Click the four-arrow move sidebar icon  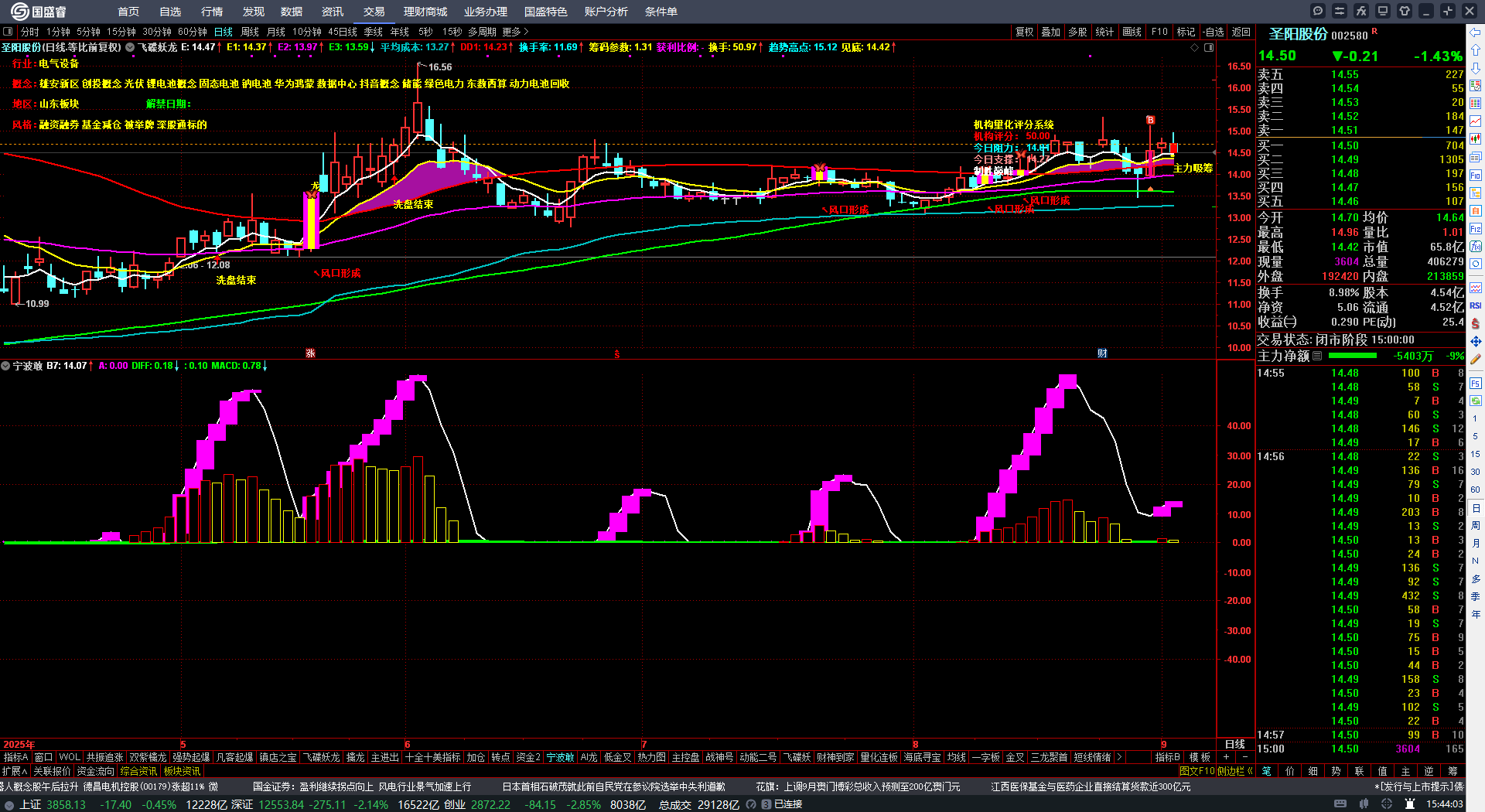1476,341
